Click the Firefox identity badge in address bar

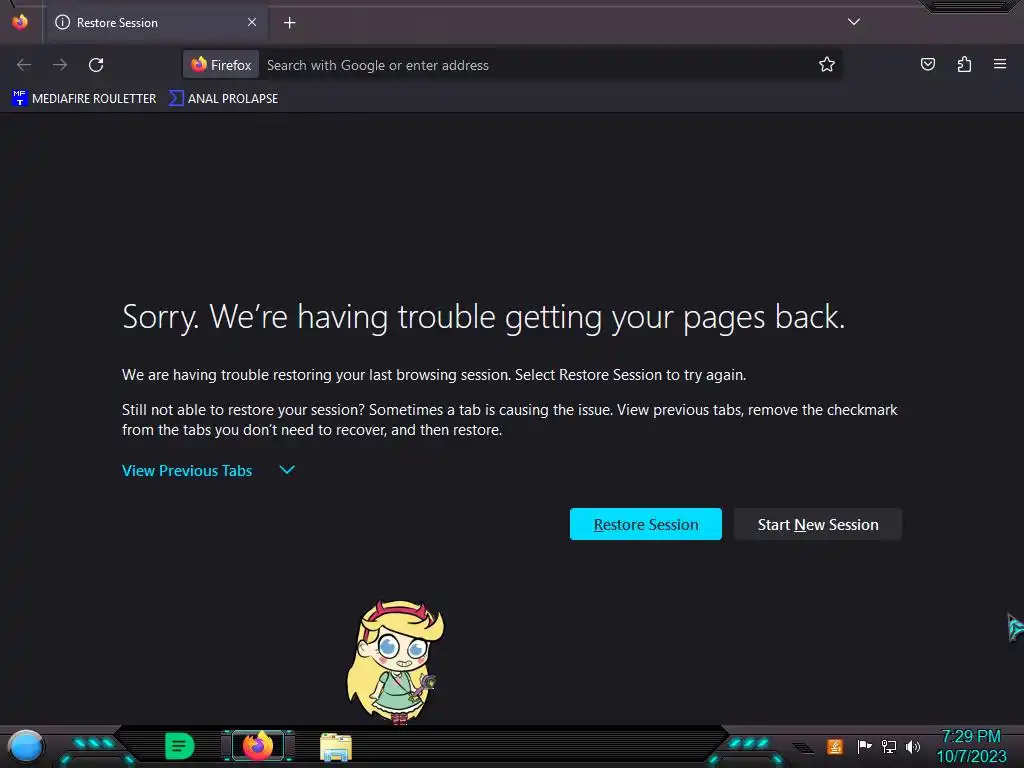point(221,65)
